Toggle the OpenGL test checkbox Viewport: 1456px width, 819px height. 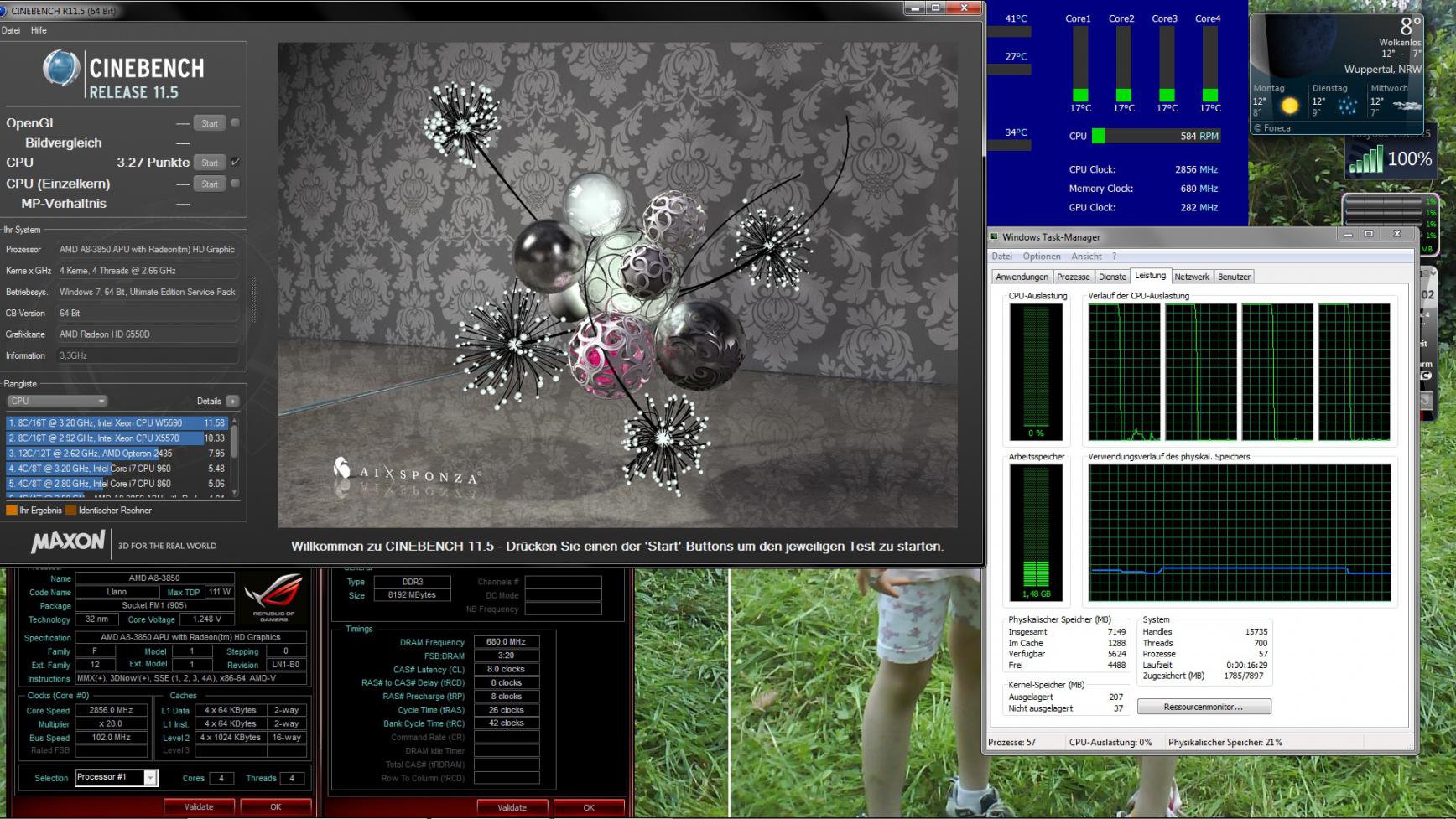coord(236,122)
